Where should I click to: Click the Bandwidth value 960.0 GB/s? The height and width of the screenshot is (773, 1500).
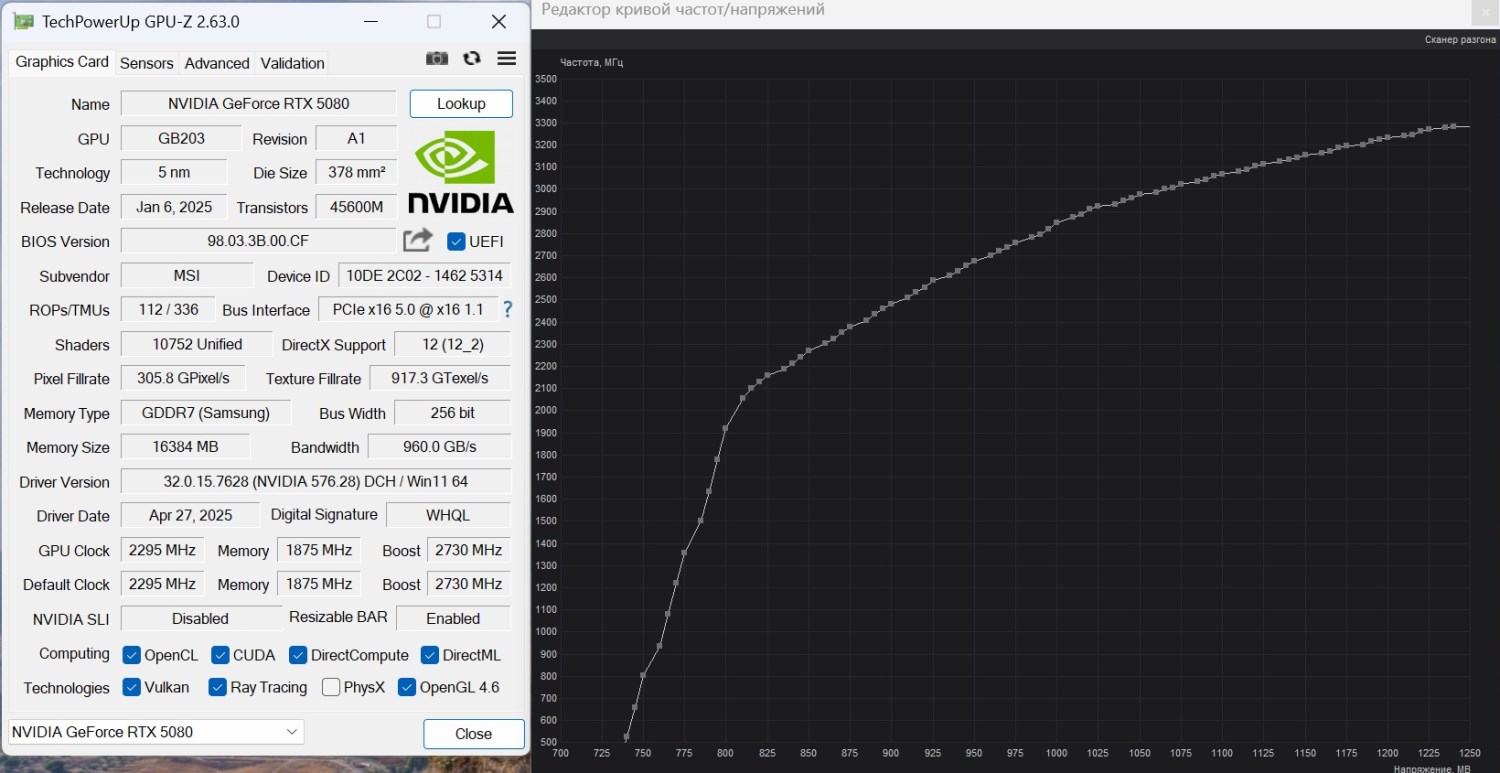point(440,446)
